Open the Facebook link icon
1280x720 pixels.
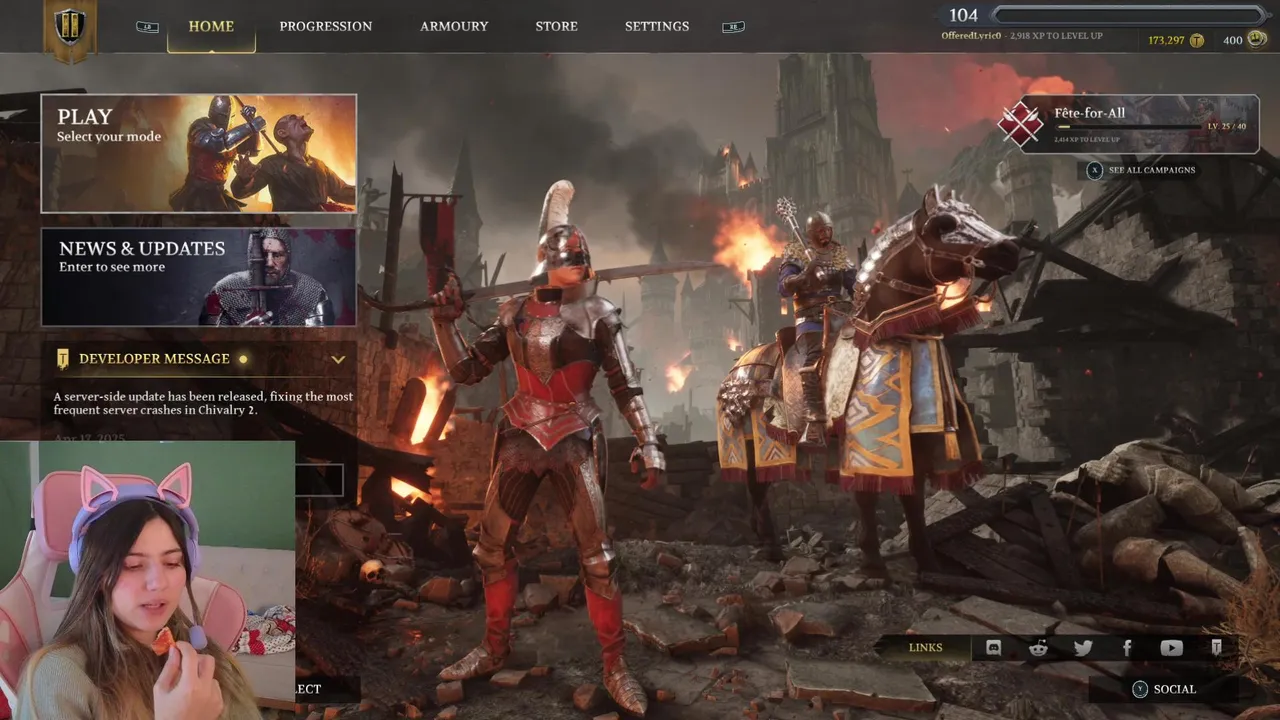[1127, 648]
